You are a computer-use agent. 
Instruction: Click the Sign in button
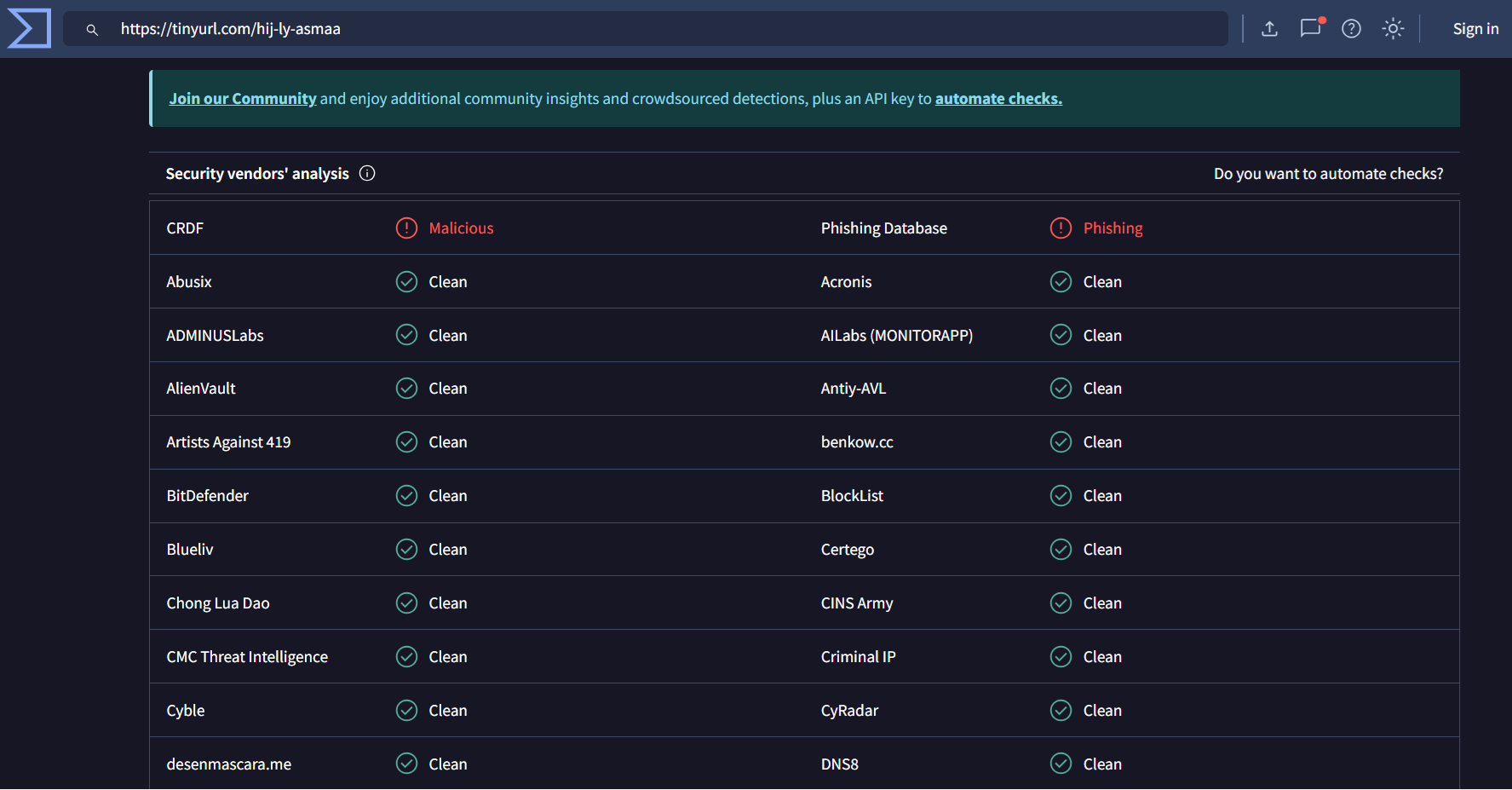pyautogui.click(x=1475, y=29)
